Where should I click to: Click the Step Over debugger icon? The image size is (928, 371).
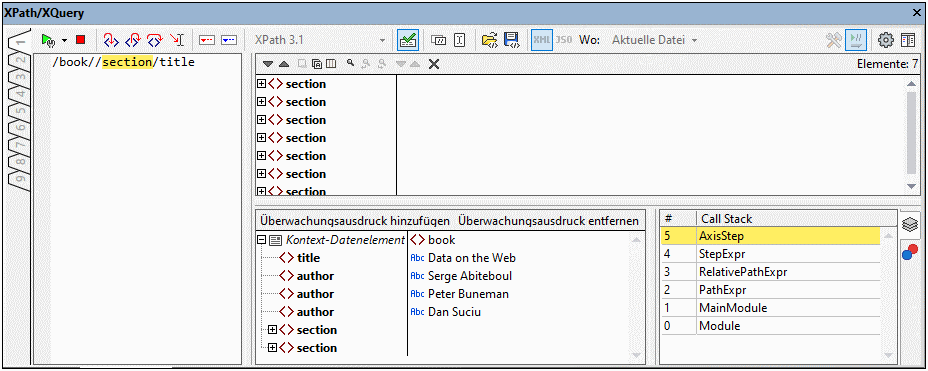[155, 40]
